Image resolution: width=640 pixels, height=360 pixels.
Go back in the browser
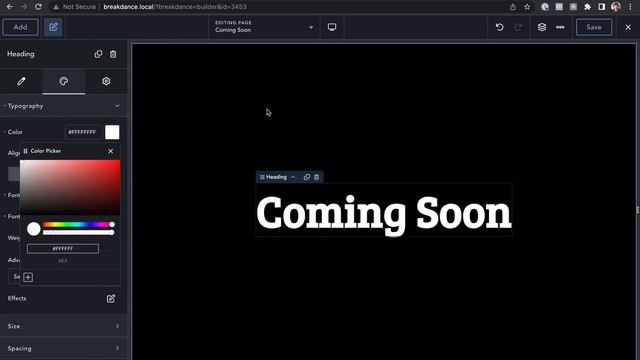click(x=10, y=7)
